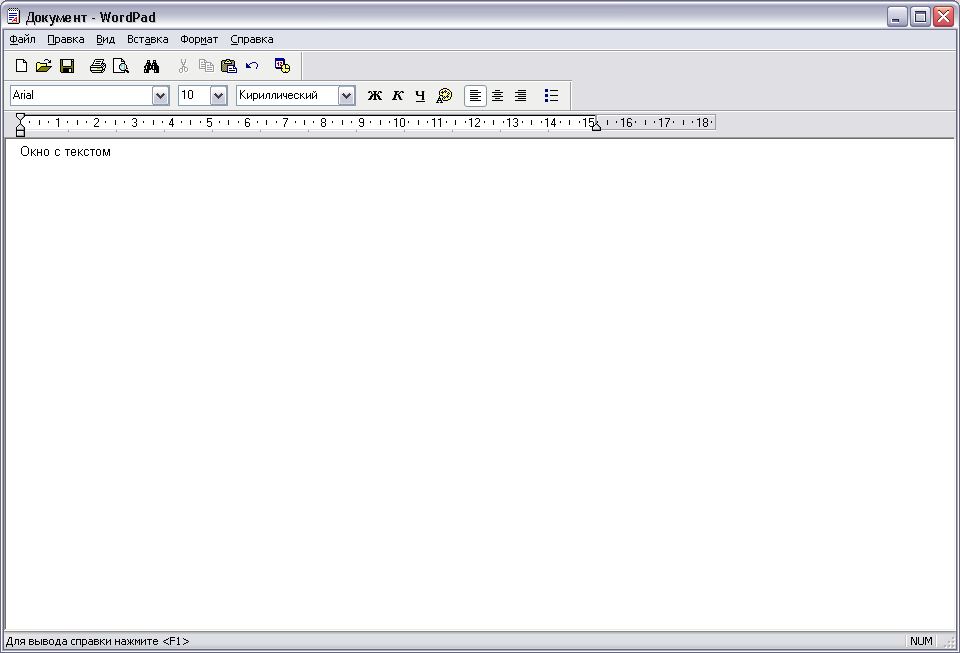Close the WordPad window
Image resolution: width=960 pixels, height=653 pixels.
[943, 17]
